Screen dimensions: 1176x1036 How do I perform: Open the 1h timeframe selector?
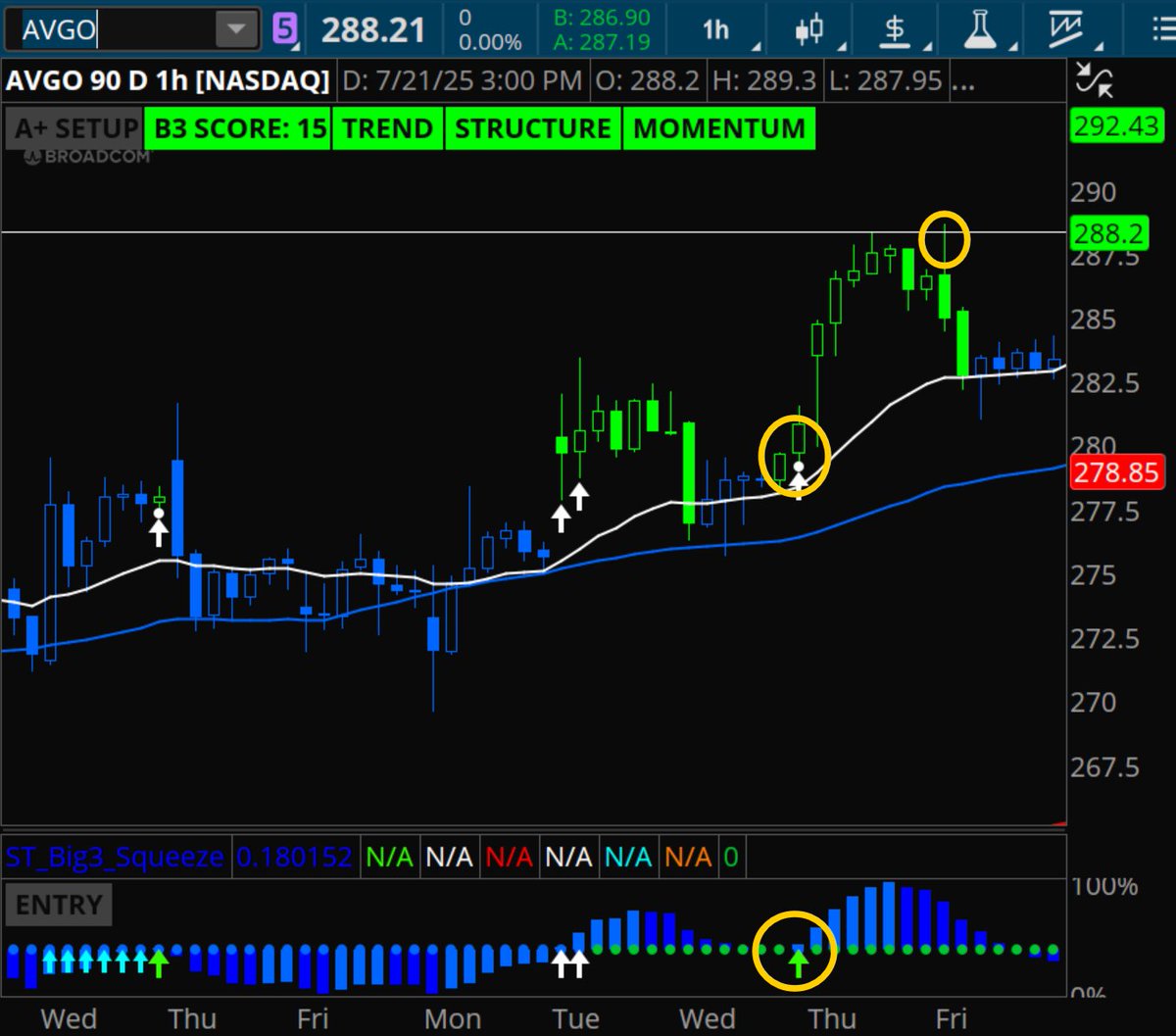(716, 29)
